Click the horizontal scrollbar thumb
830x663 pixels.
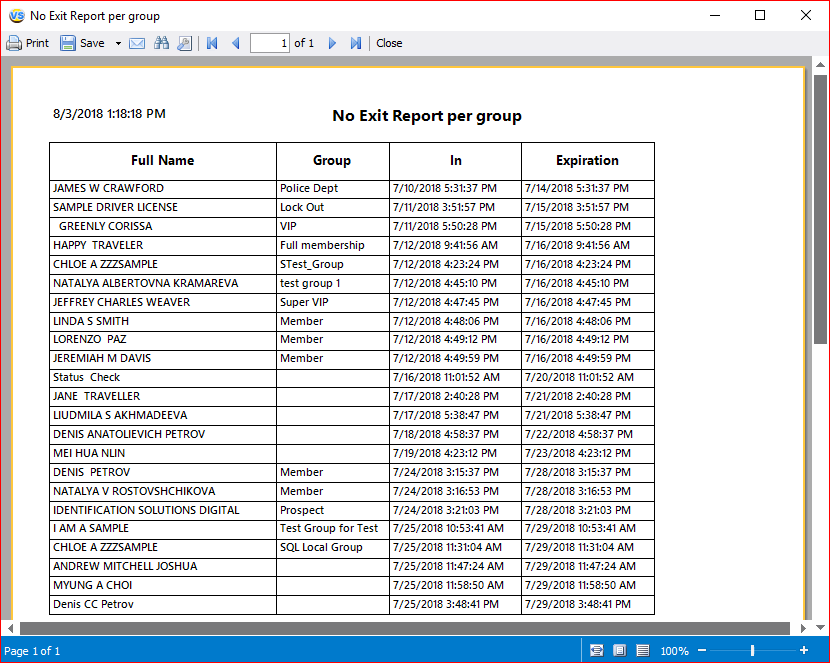point(405,628)
